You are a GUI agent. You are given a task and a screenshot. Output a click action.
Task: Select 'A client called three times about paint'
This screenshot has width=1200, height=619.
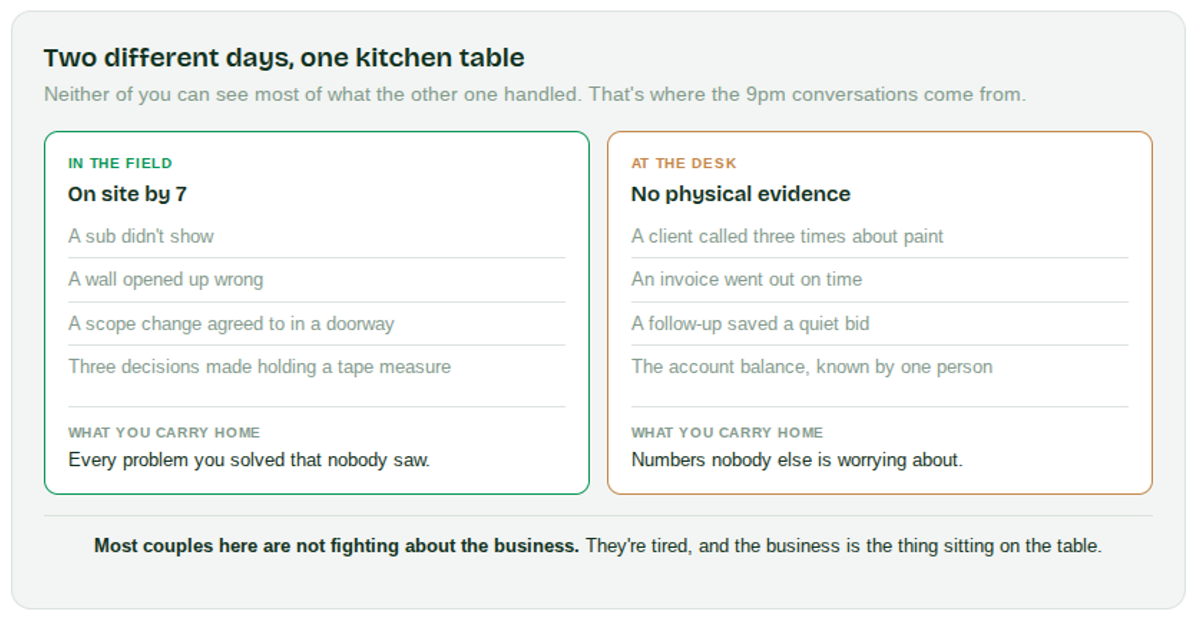click(879, 236)
